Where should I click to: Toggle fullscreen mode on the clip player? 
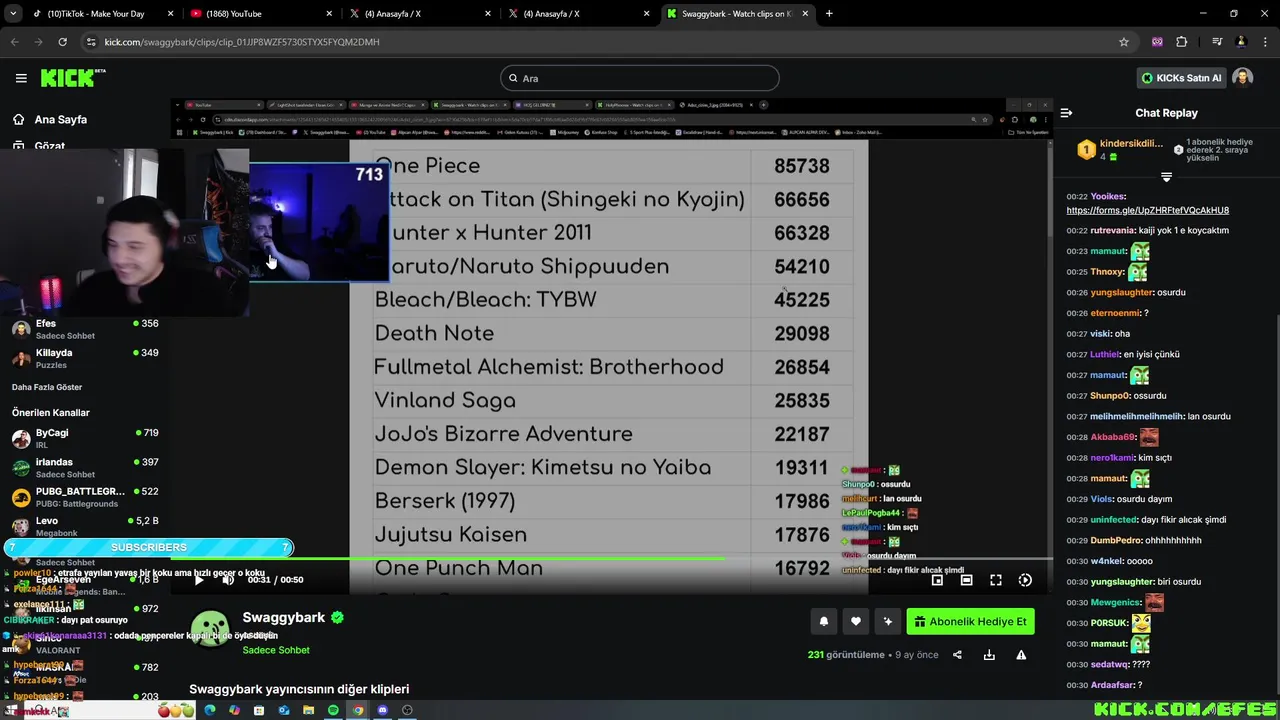pyautogui.click(x=996, y=580)
